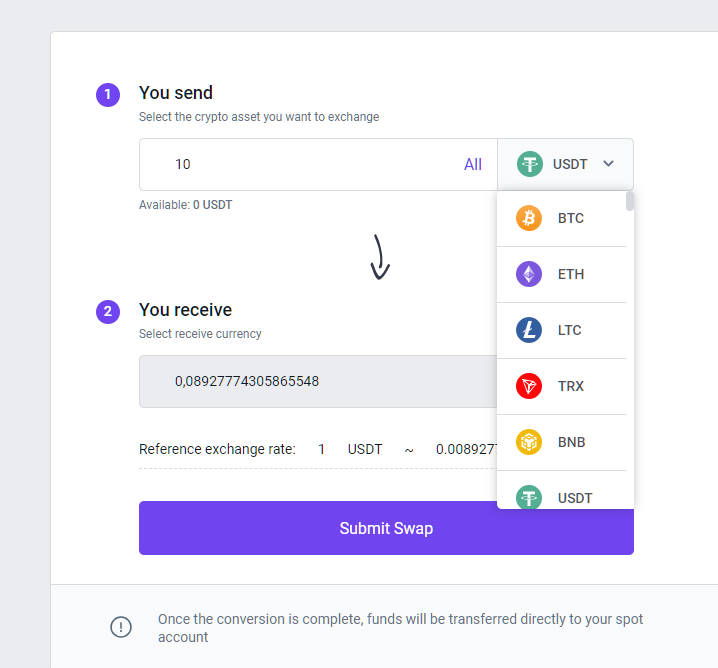This screenshot has height=668, width=718.
Task: Collapse the USDT currency chevron
Action: click(609, 163)
